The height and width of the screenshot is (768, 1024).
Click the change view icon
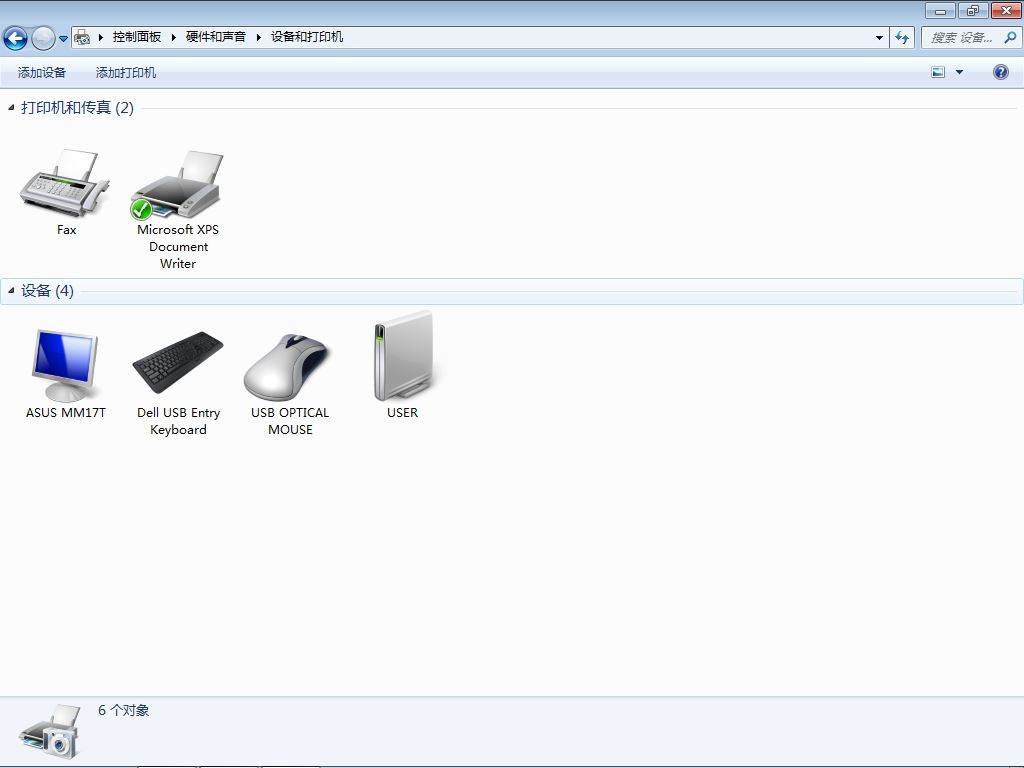point(938,72)
